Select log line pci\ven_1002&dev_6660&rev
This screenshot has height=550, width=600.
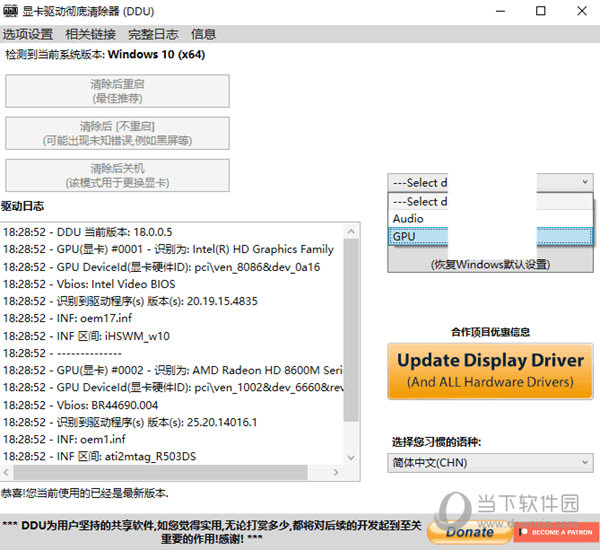pyautogui.click(x=173, y=387)
